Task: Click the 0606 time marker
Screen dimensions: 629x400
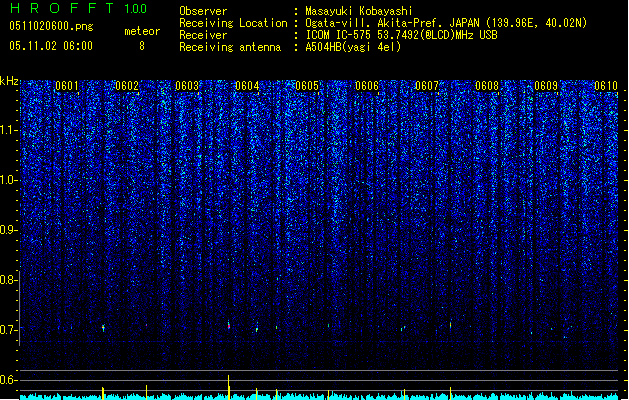Action: click(367, 86)
